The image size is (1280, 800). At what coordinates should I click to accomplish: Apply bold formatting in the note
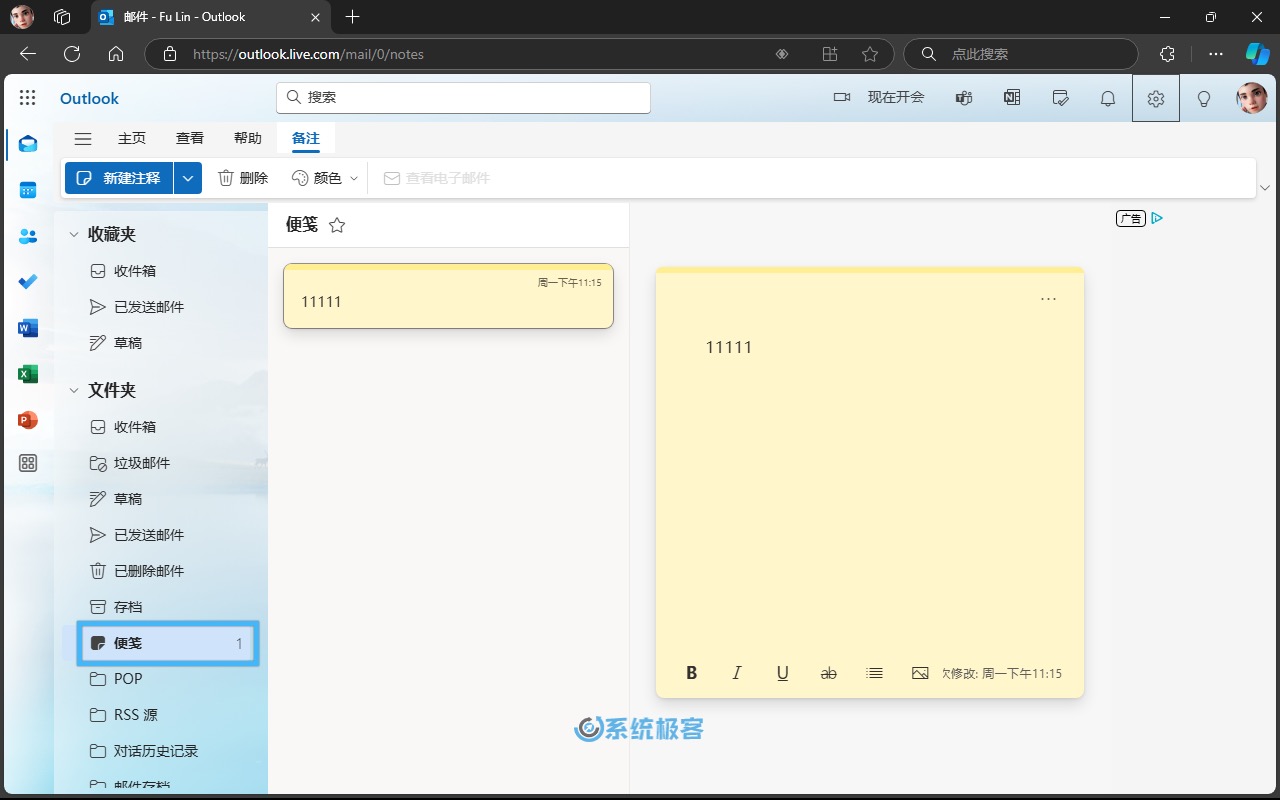pyautogui.click(x=691, y=673)
